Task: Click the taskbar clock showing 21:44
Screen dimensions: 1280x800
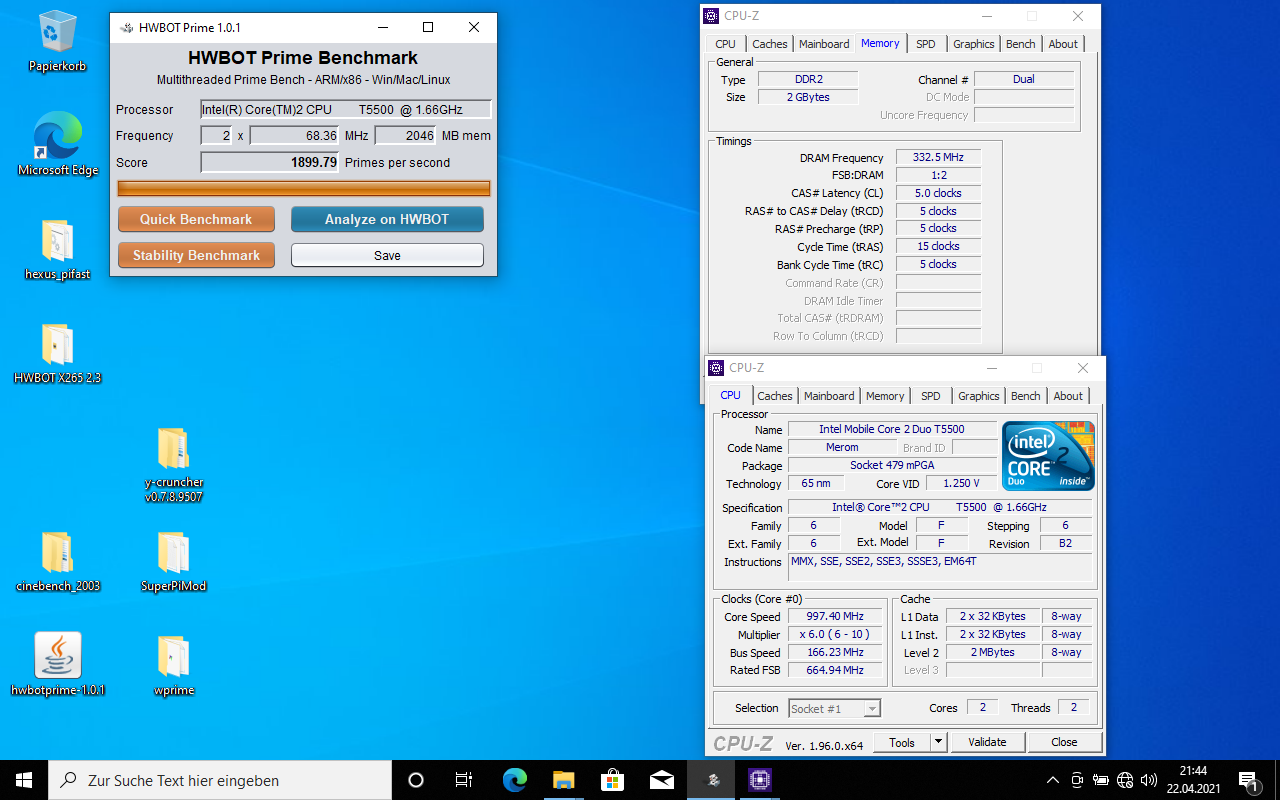Action: (x=1193, y=780)
